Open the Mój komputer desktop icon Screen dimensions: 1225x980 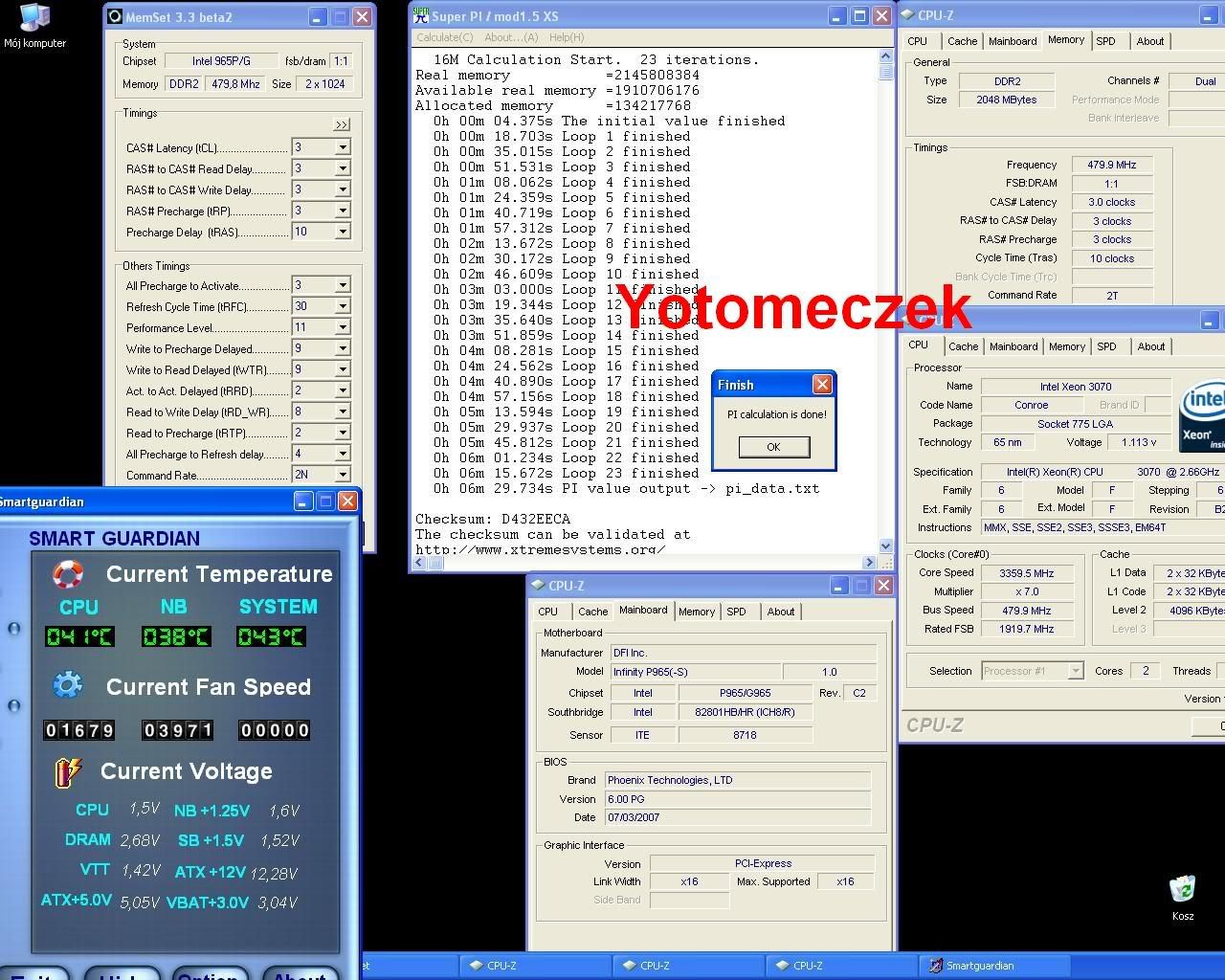(x=34, y=26)
